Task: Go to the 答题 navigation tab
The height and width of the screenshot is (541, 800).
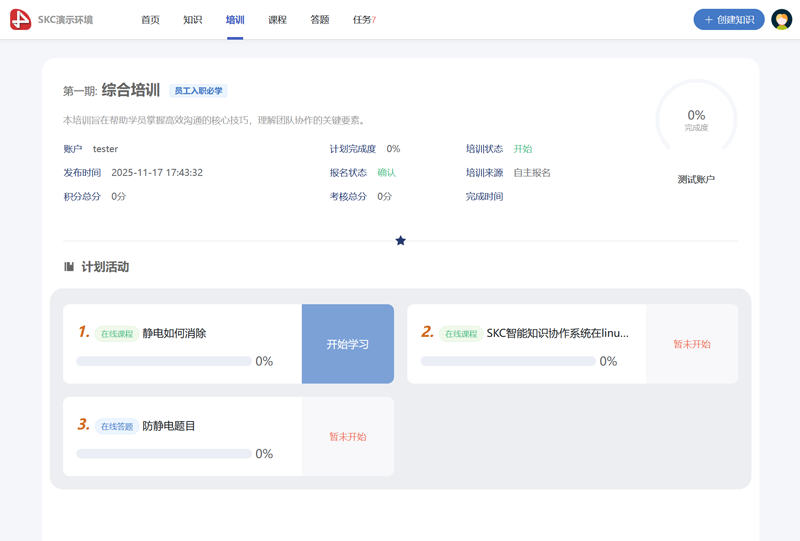Action: click(x=320, y=20)
